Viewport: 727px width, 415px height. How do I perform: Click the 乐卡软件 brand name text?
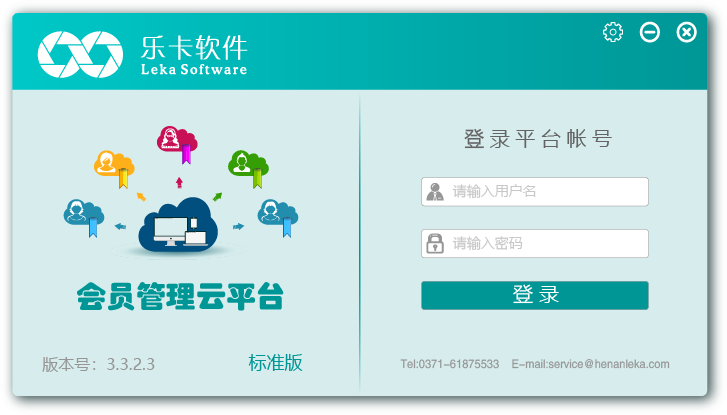[194, 47]
